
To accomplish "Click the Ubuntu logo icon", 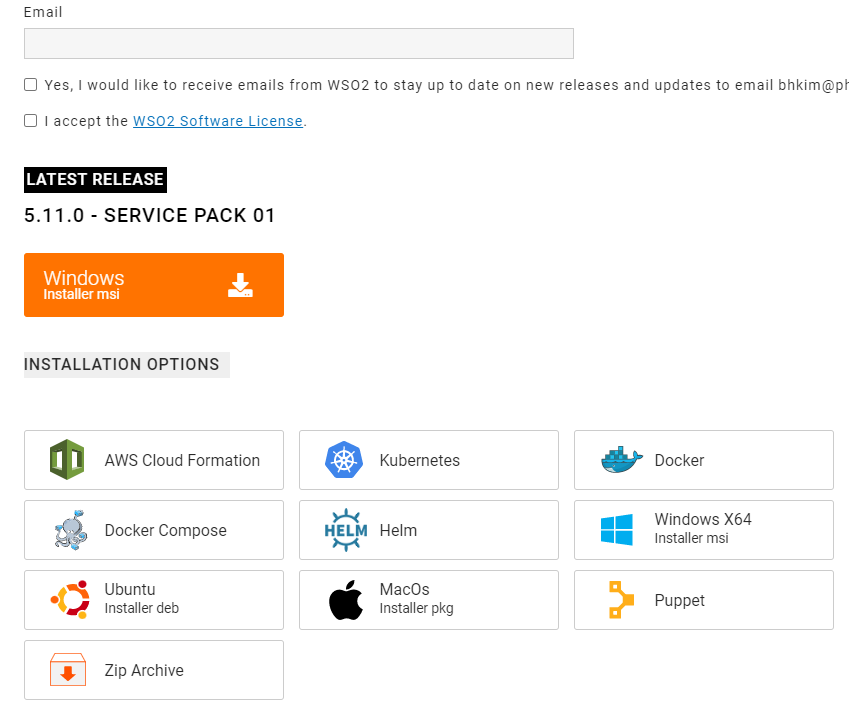I will point(70,600).
